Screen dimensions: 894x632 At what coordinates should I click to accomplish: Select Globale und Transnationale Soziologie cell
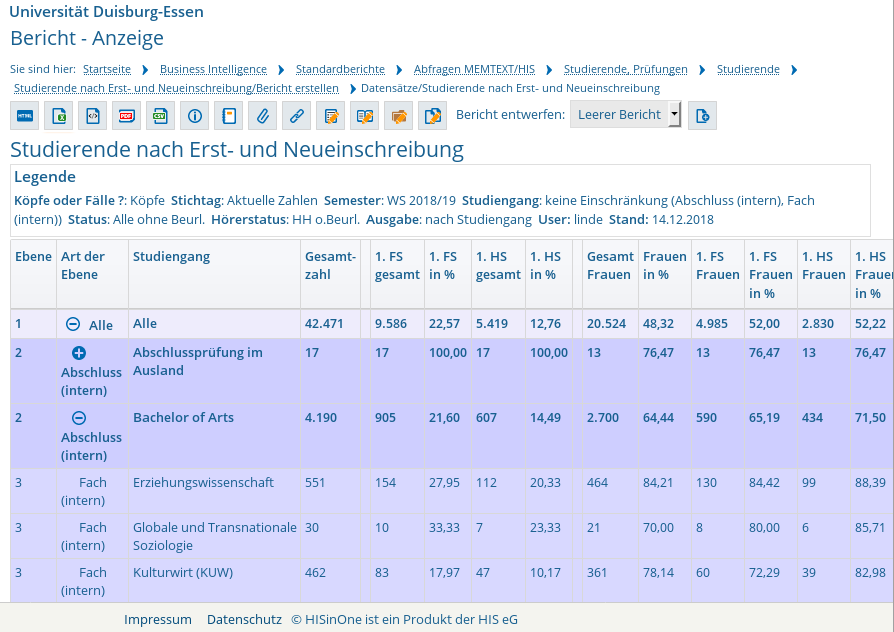pos(215,536)
